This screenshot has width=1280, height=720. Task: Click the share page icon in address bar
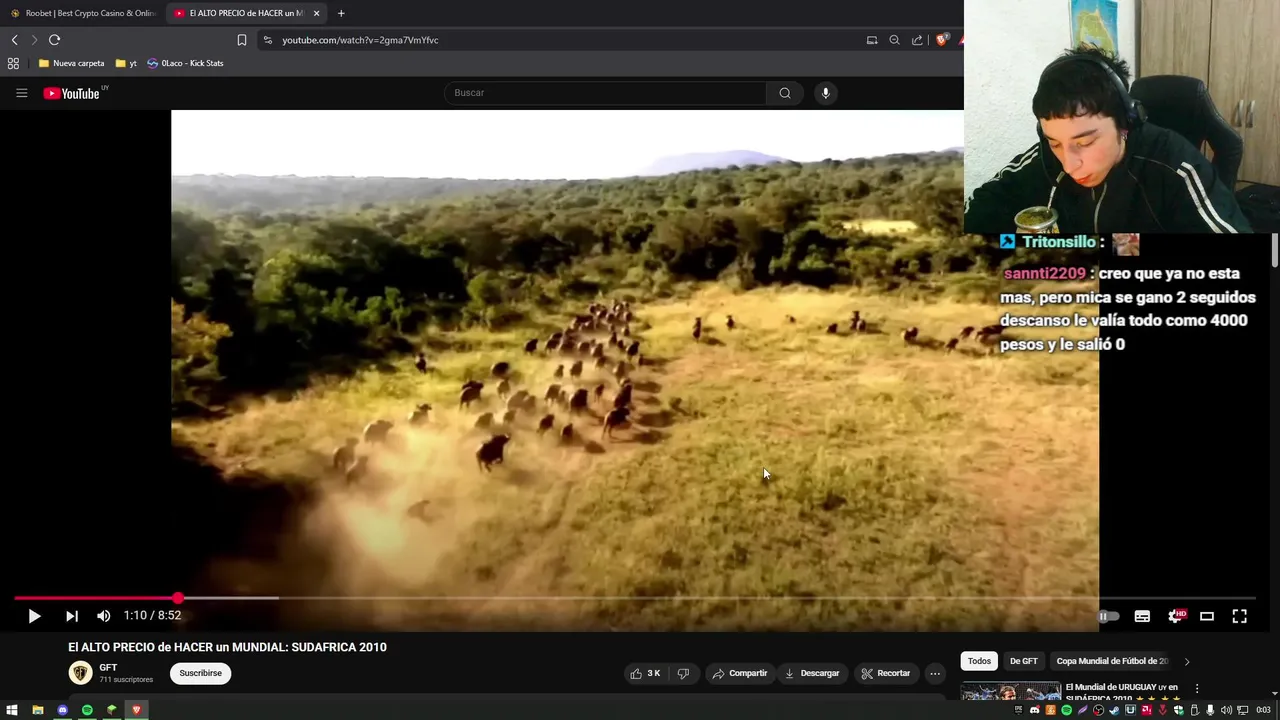coord(918,40)
